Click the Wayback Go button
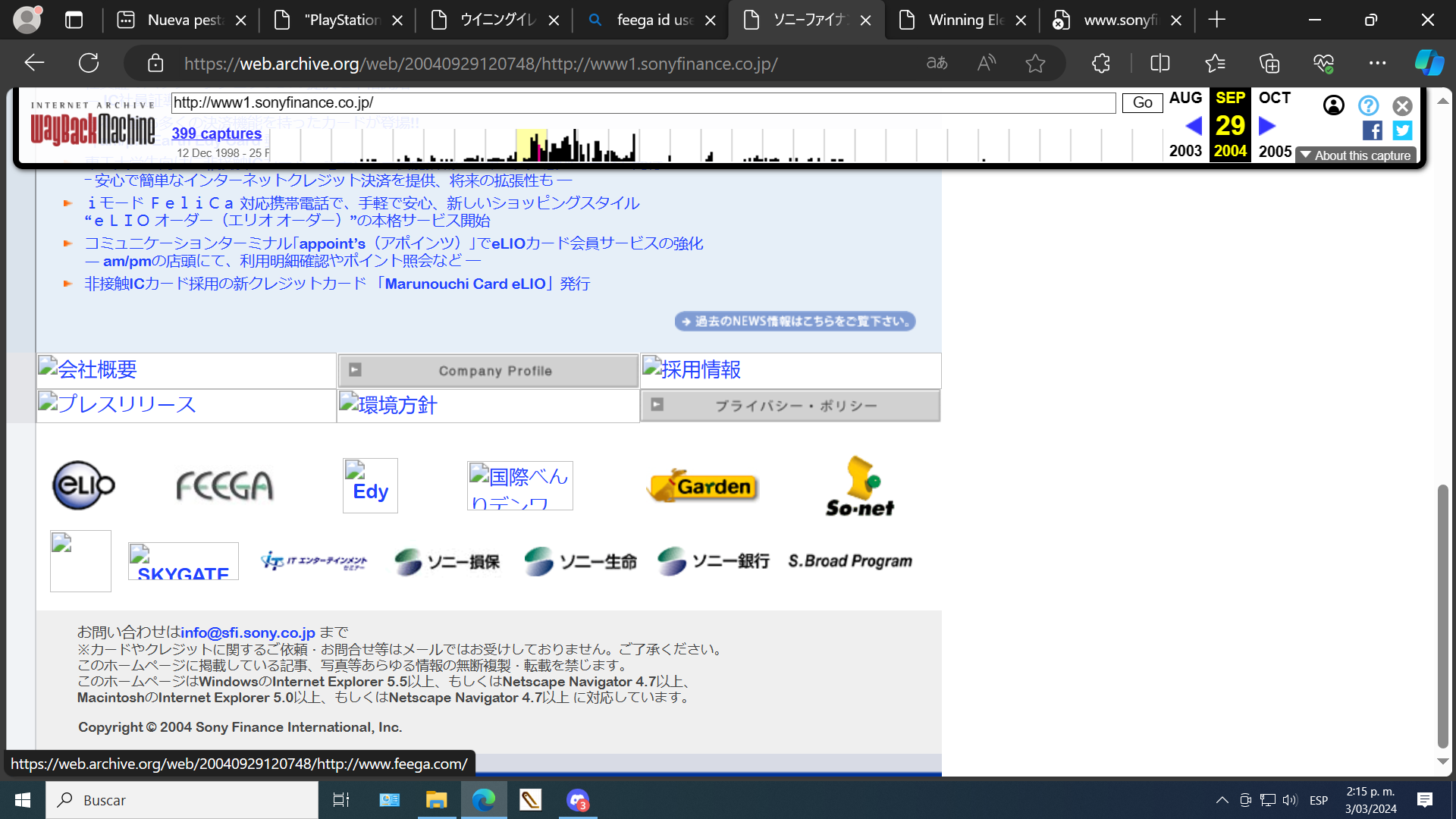This screenshot has width=1456, height=819. pos(1142,102)
